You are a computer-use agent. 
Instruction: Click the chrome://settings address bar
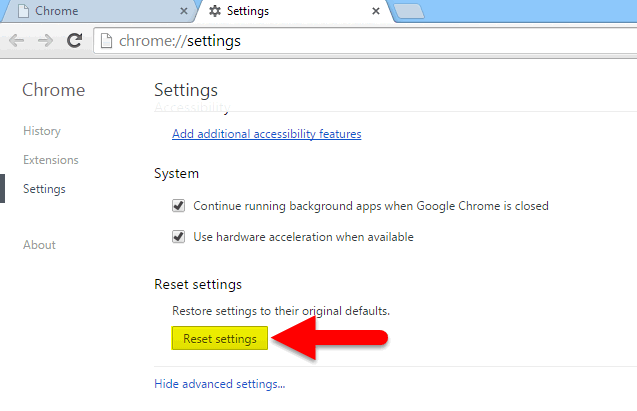[365, 41]
